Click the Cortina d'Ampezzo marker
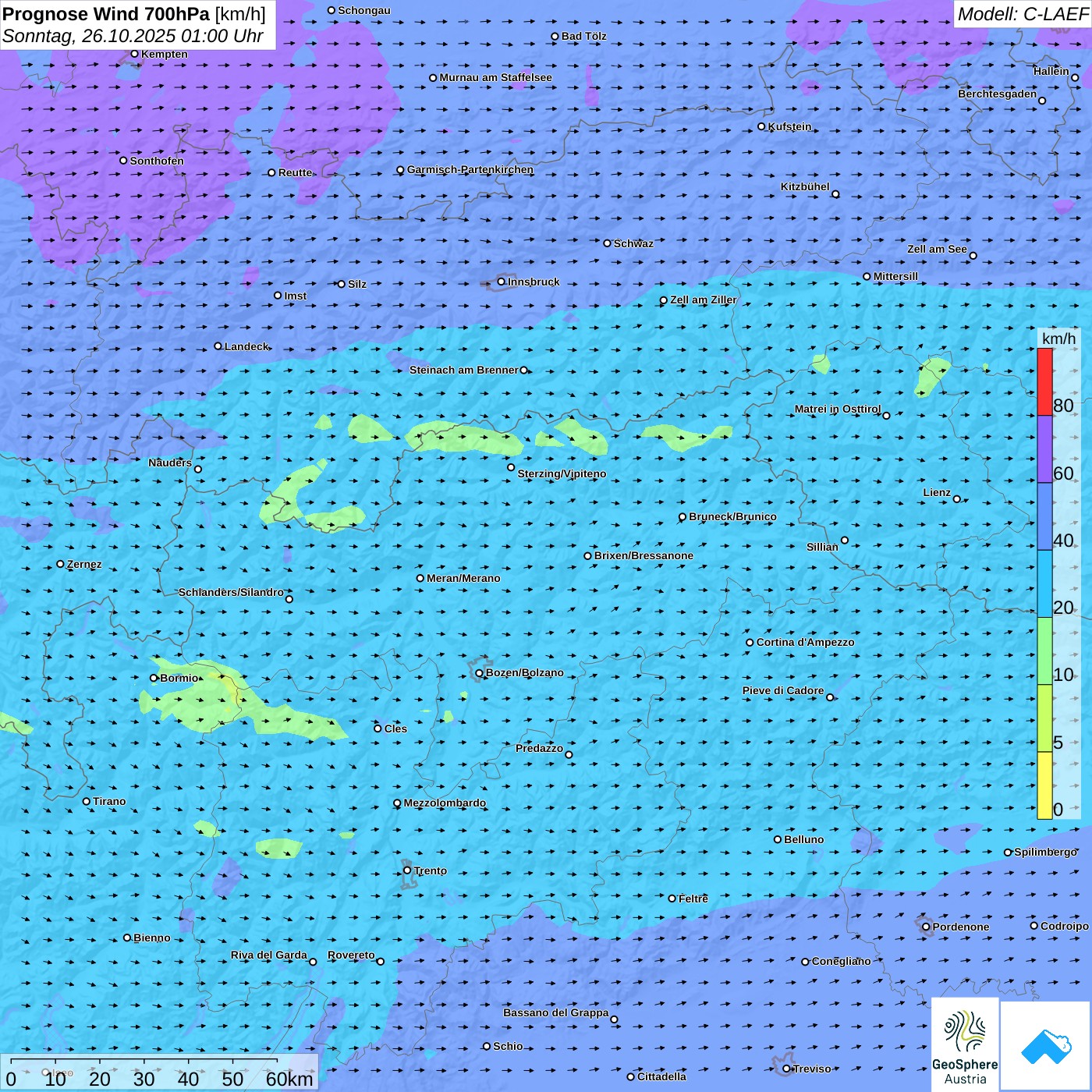 [750, 643]
